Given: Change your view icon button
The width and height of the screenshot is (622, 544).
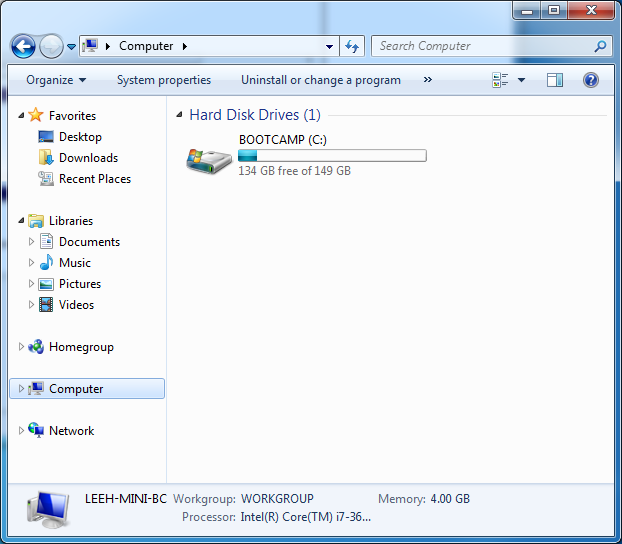Looking at the screenshot, I should coord(500,80).
